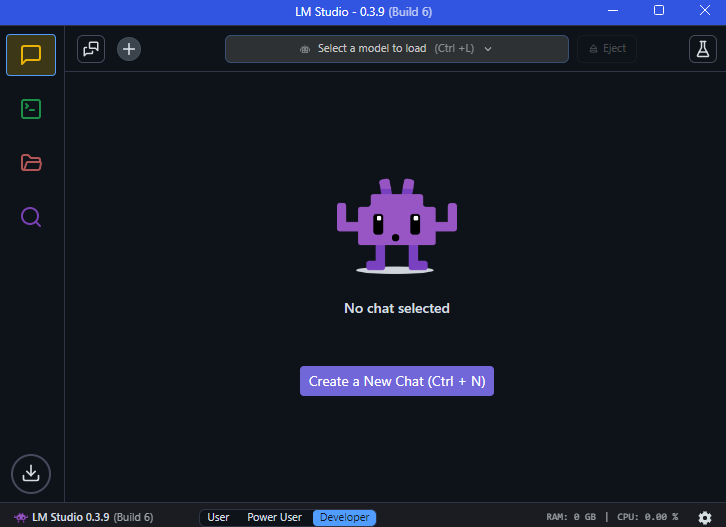
Task: Maximize the LM Studio window
Action: [659, 11]
